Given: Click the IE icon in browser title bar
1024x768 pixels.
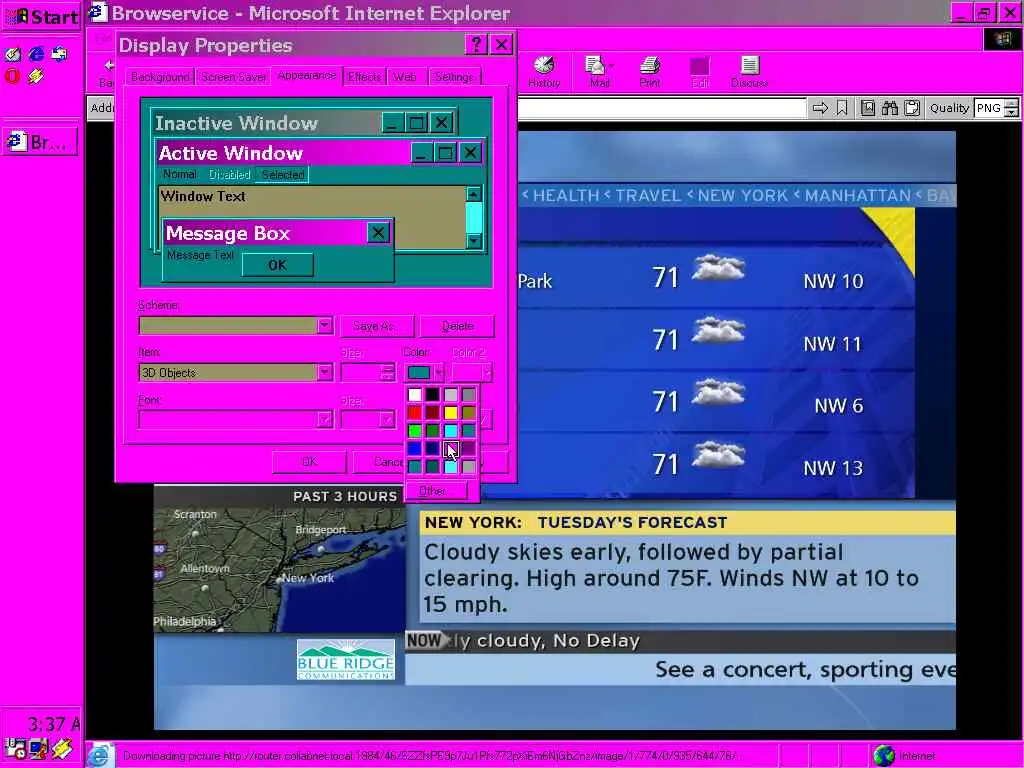Looking at the screenshot, I should (x=98, y=12).
